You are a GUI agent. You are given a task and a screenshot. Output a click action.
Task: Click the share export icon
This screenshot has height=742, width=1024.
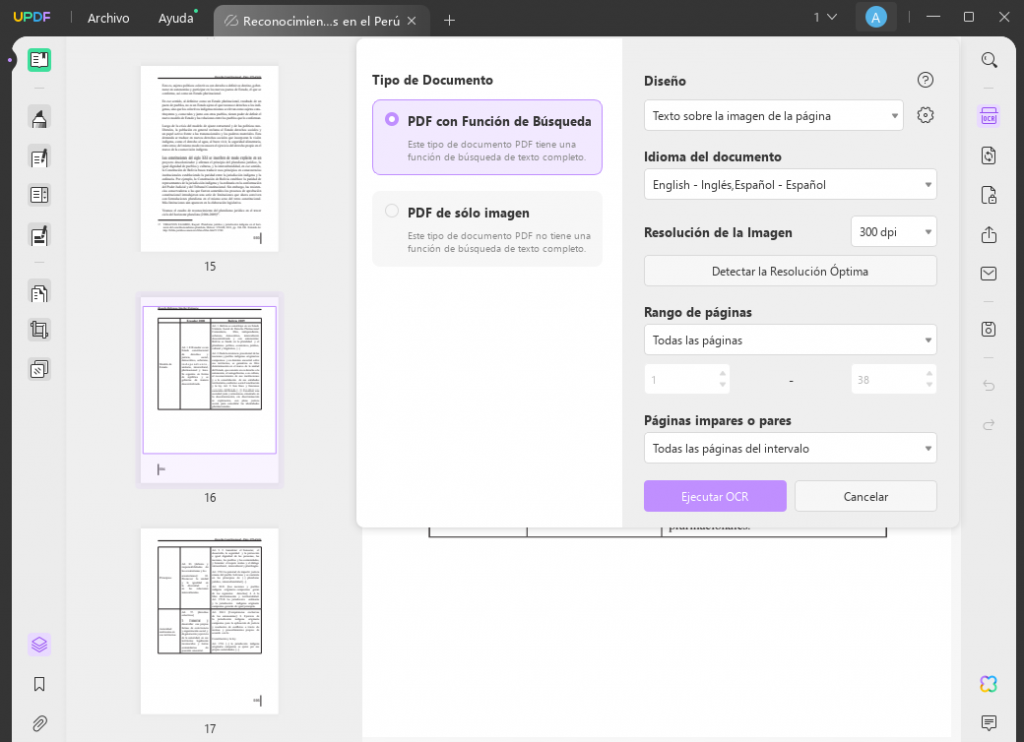(x=988, y=234)
